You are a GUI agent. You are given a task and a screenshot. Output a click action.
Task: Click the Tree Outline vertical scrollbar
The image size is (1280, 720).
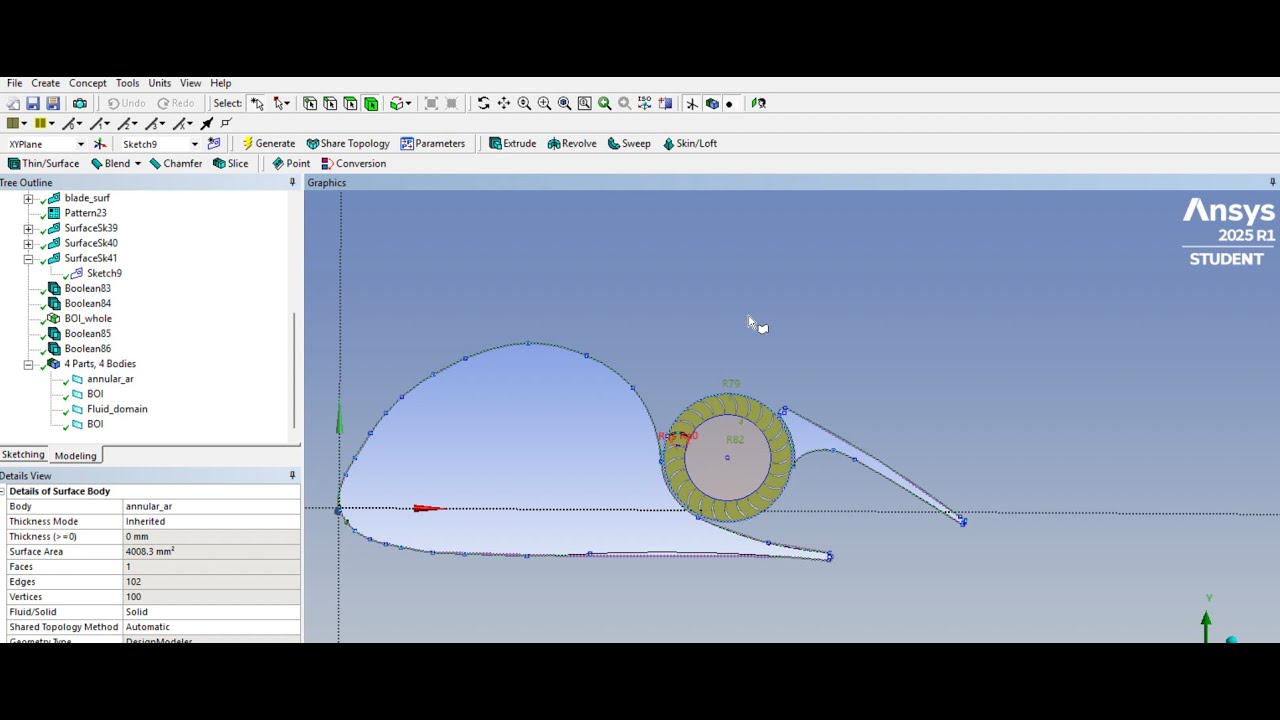coord(294,370)
